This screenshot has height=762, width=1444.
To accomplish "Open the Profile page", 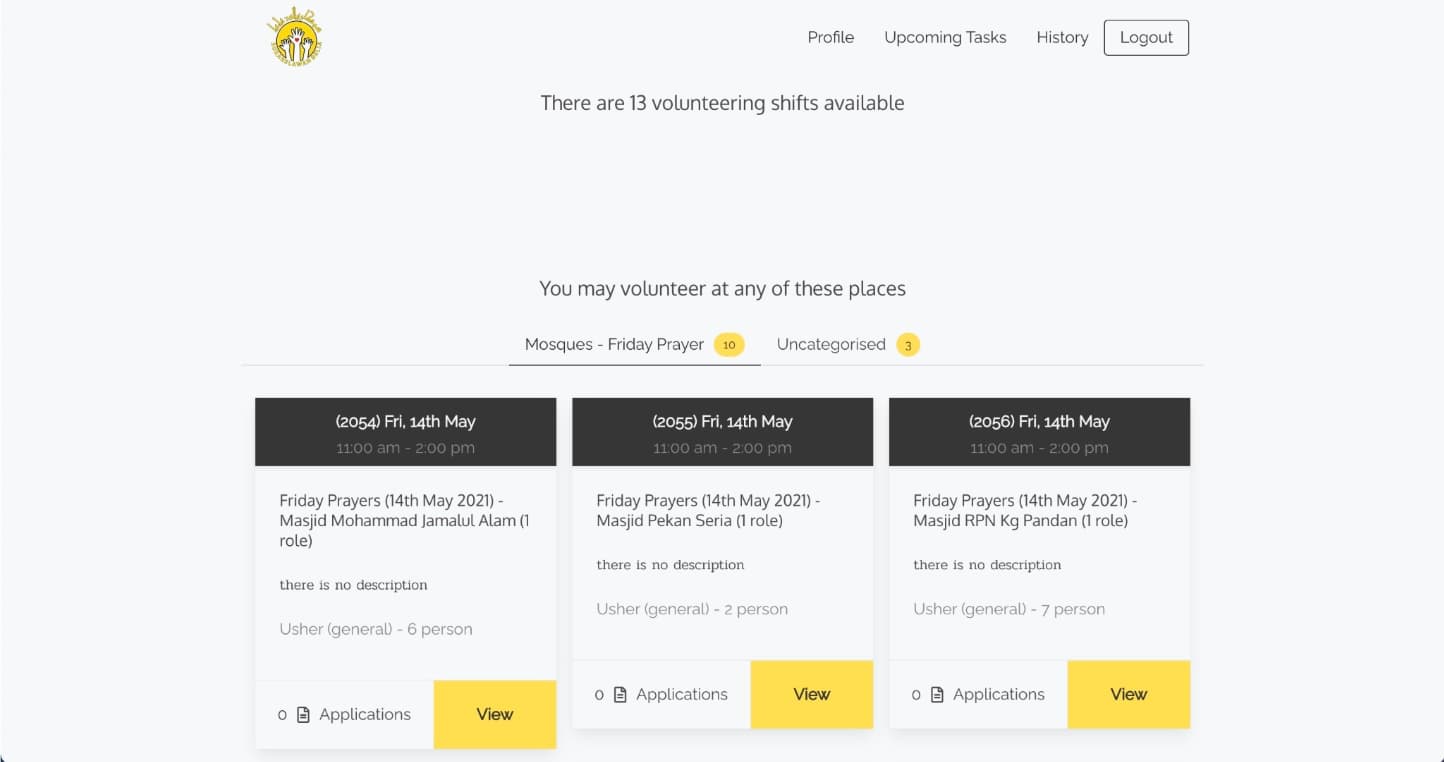I will coord(830,38).
